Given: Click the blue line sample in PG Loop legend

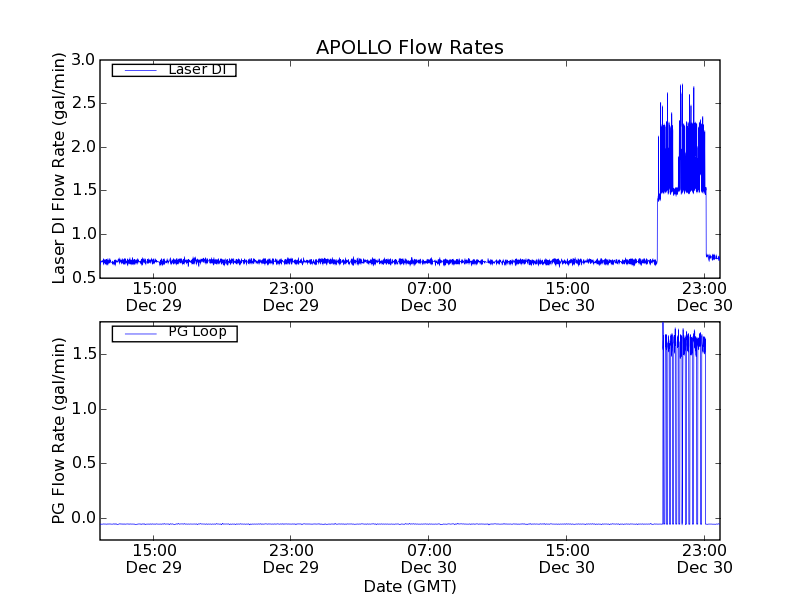Looking at the screenshot, I should [137, 333].
